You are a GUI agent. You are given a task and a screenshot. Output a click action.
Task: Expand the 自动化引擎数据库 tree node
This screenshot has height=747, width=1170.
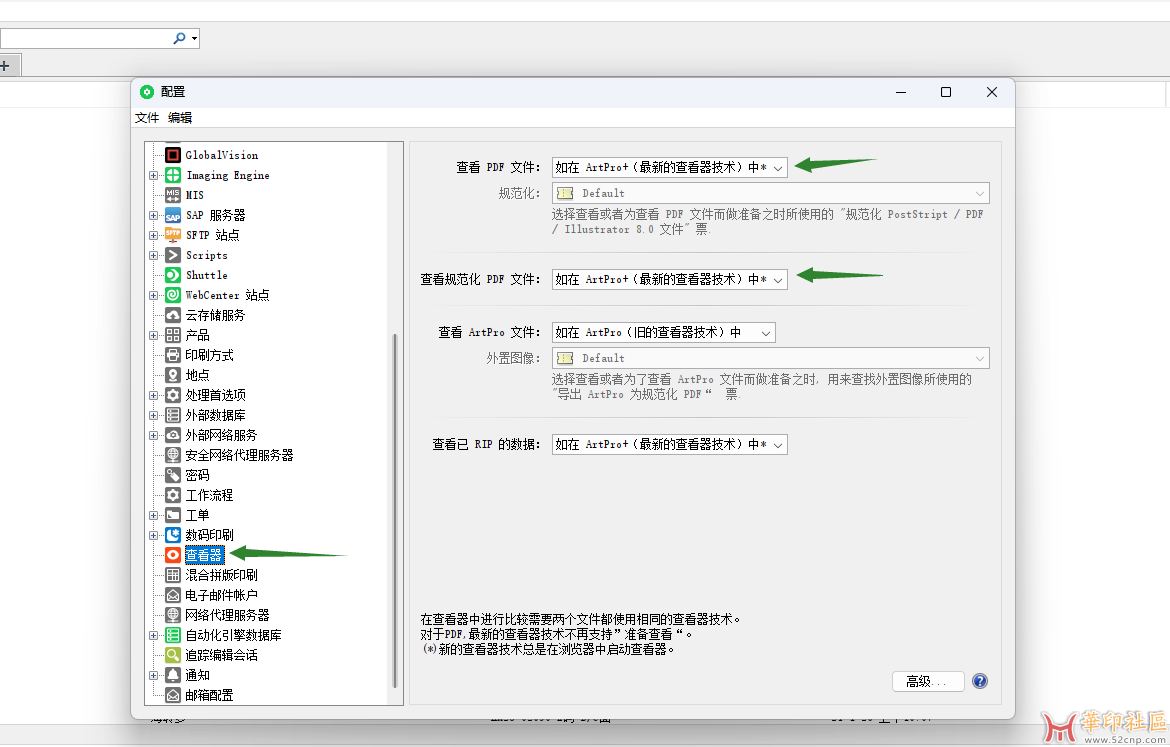point(153,635)
